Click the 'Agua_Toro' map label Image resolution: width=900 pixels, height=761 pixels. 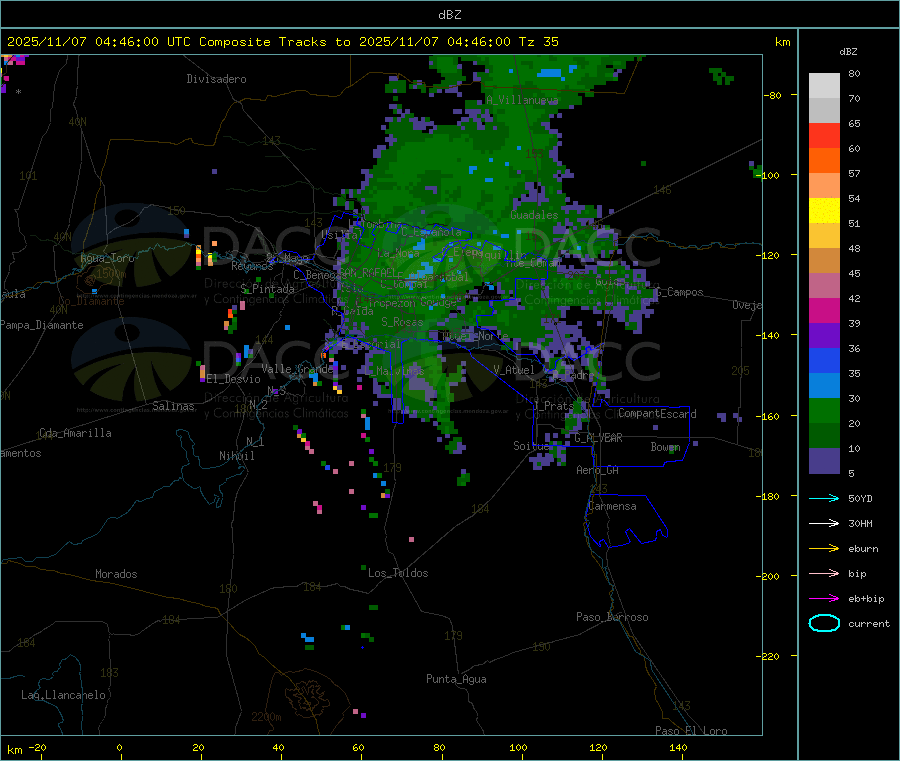107,258
